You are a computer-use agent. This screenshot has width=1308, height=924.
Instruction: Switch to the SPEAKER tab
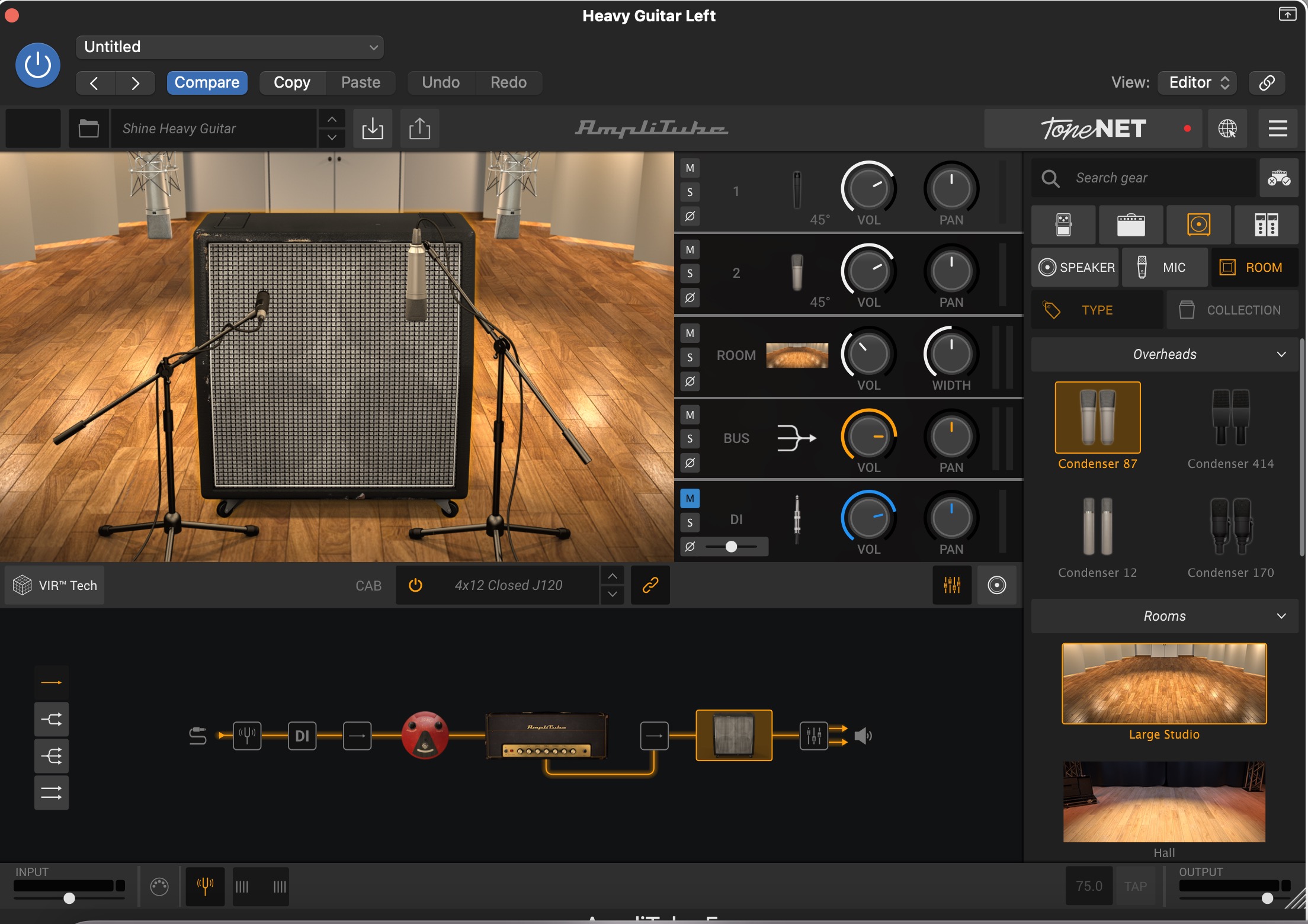[1075, 268]
